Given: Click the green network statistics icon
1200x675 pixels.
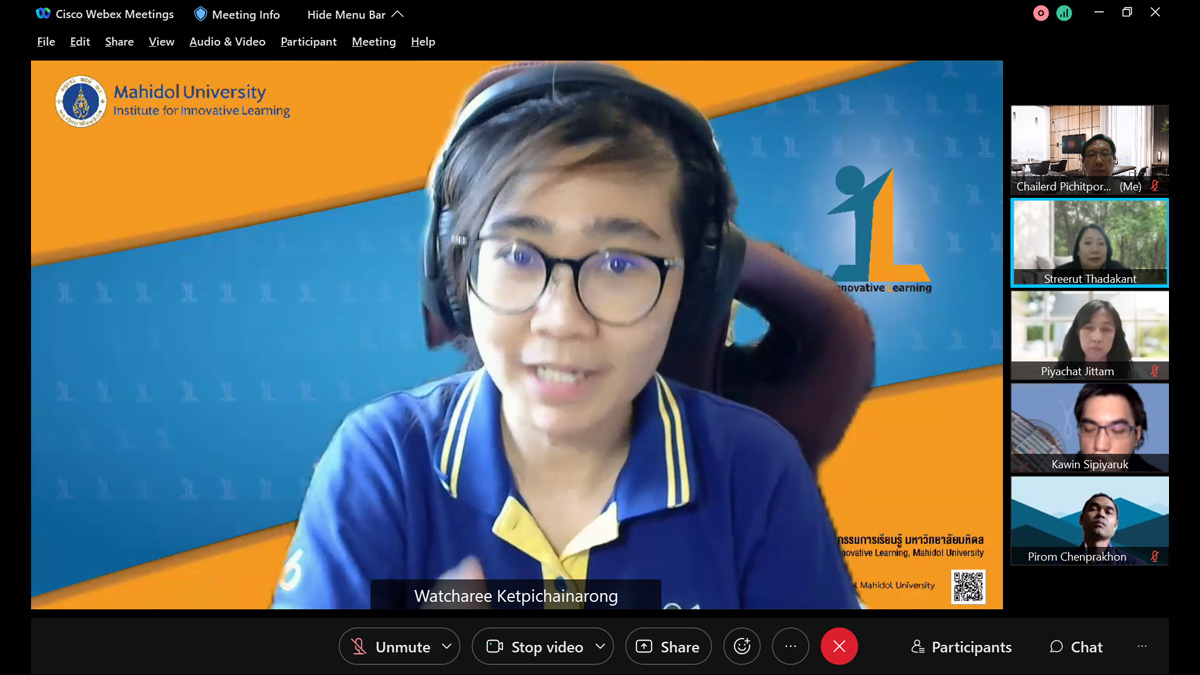Looking at the screenshot, I should coord(1064,14).
